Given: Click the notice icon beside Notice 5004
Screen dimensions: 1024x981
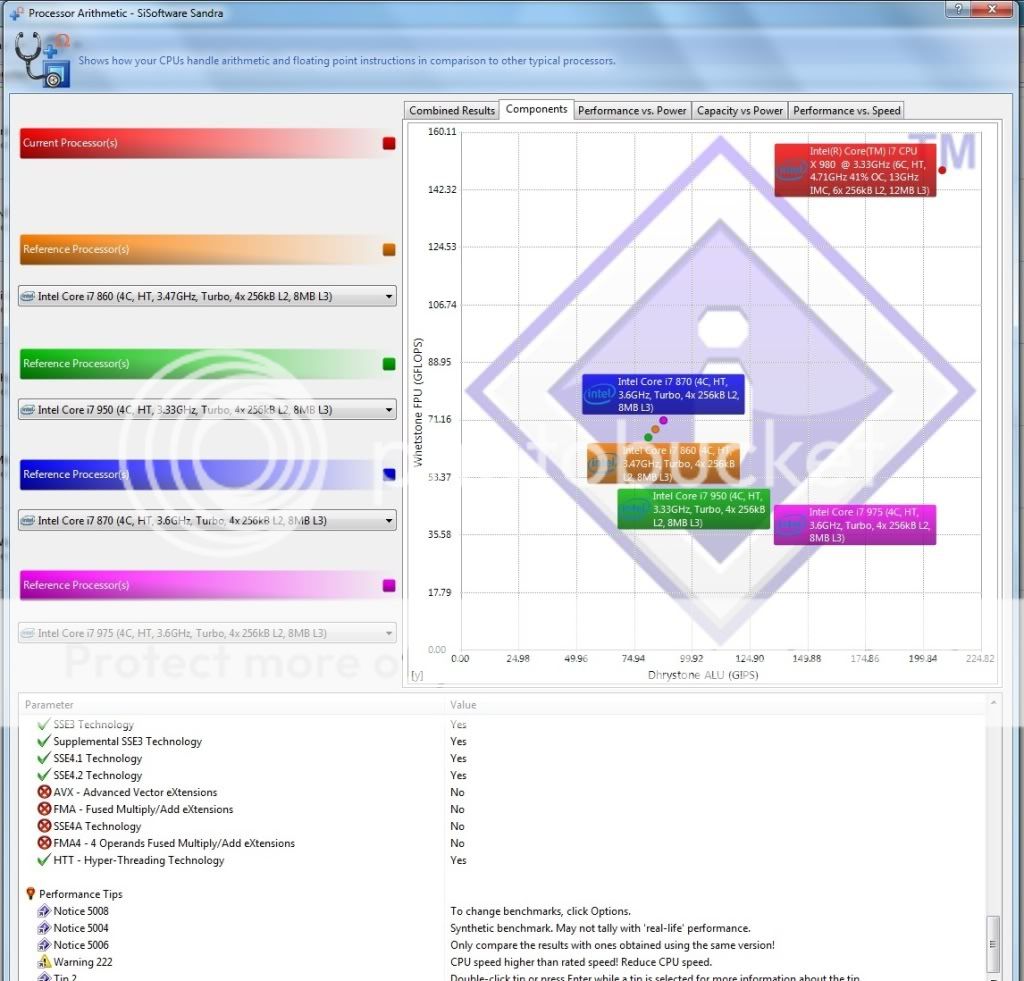Looking at the screenshot, I should (x=44, y=928).
